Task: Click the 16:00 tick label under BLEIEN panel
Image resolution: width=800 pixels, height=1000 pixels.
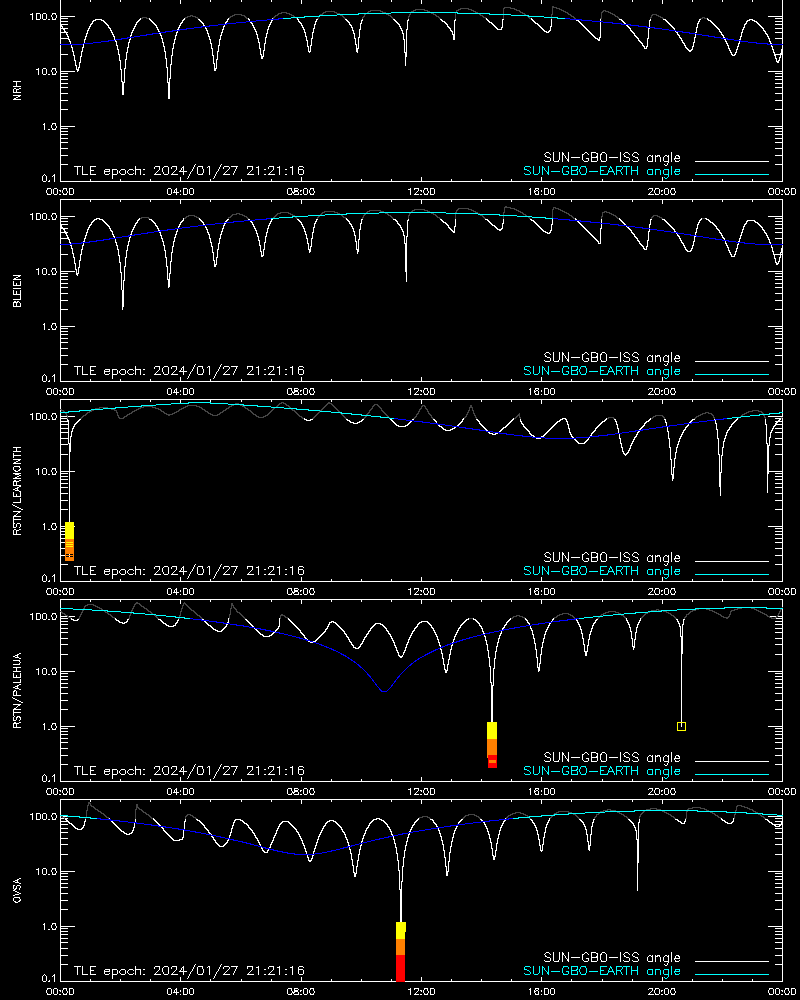Action: coord(542,392)
